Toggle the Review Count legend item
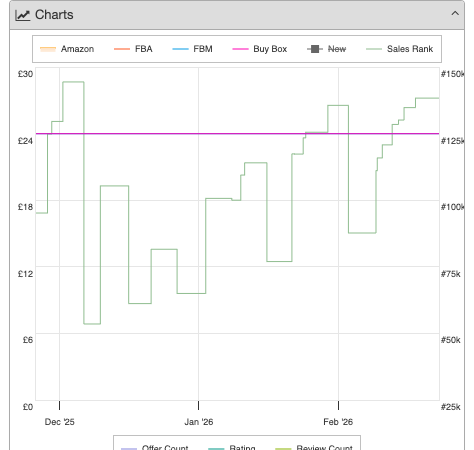Image resolution: width=474 pixels, height=450 pixels. (x=314, y=447)
